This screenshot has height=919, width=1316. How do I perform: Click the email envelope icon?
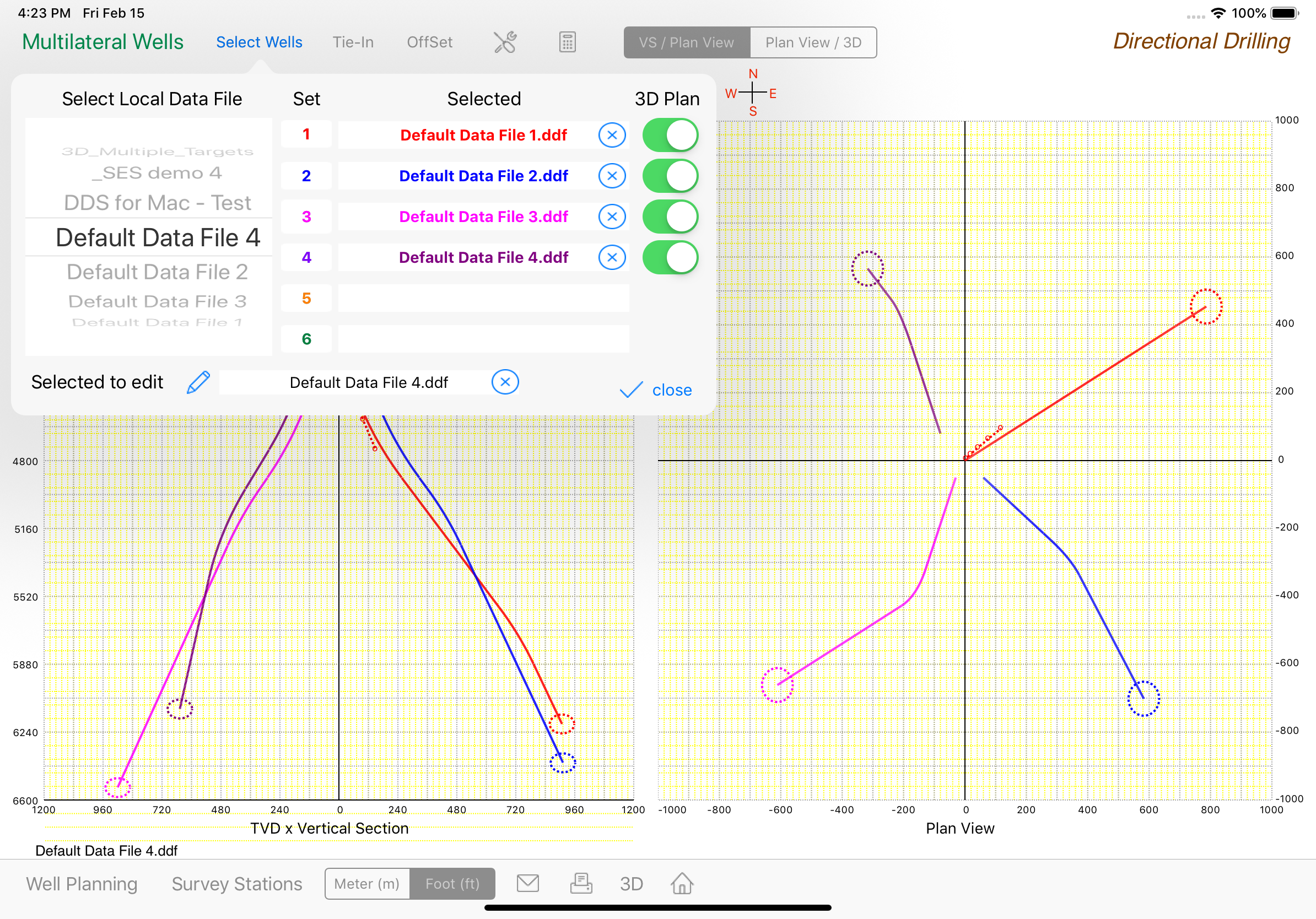(527, 883)
